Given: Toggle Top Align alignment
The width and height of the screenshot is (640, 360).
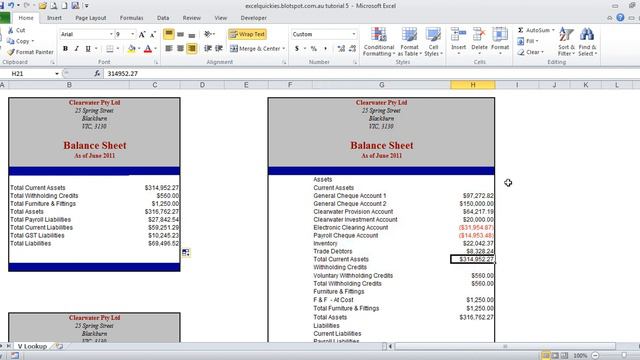Looking at the screenshot, I should (x=169, y=34).
